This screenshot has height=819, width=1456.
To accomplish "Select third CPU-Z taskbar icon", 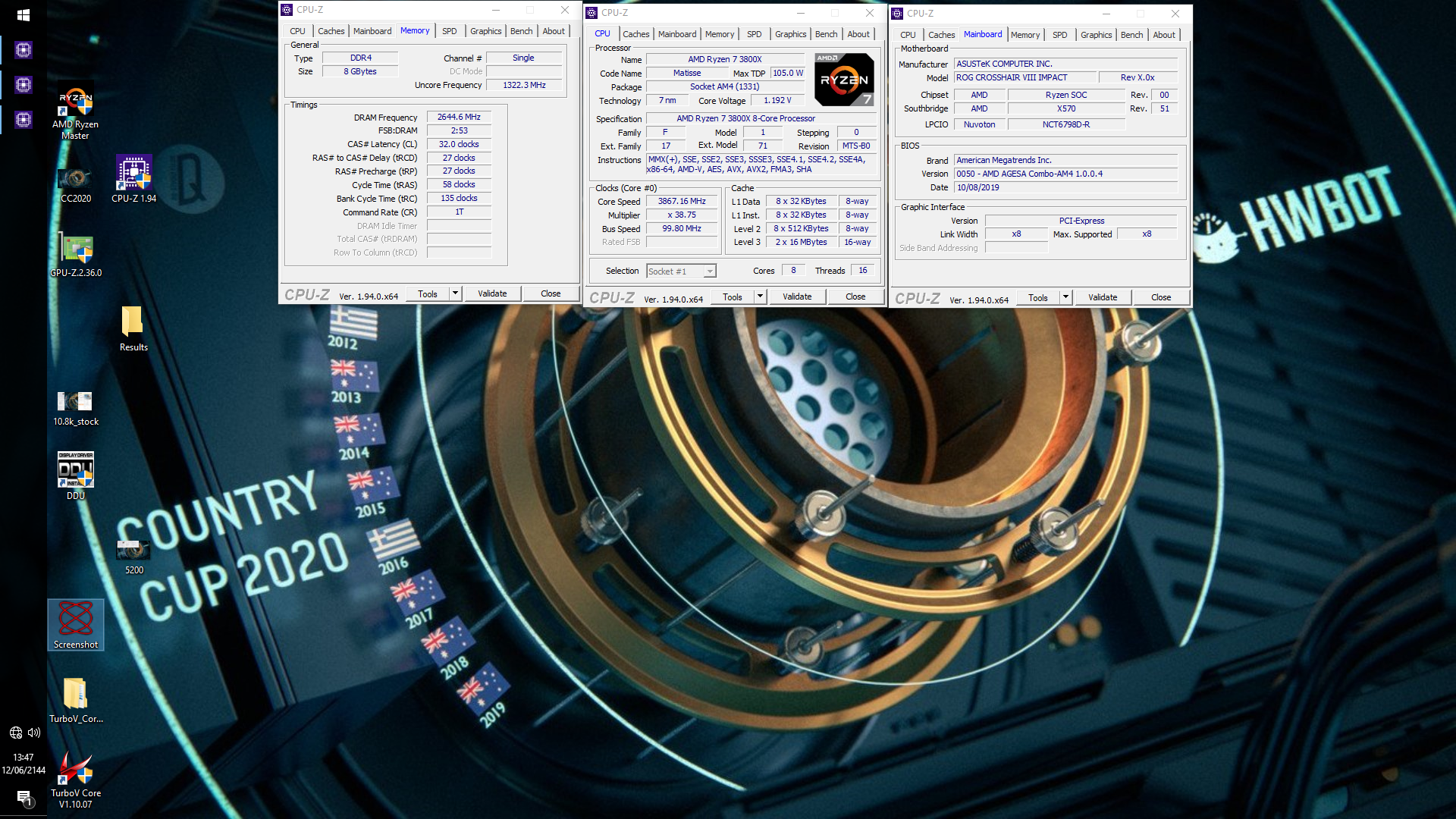I will tap(24, 119).
